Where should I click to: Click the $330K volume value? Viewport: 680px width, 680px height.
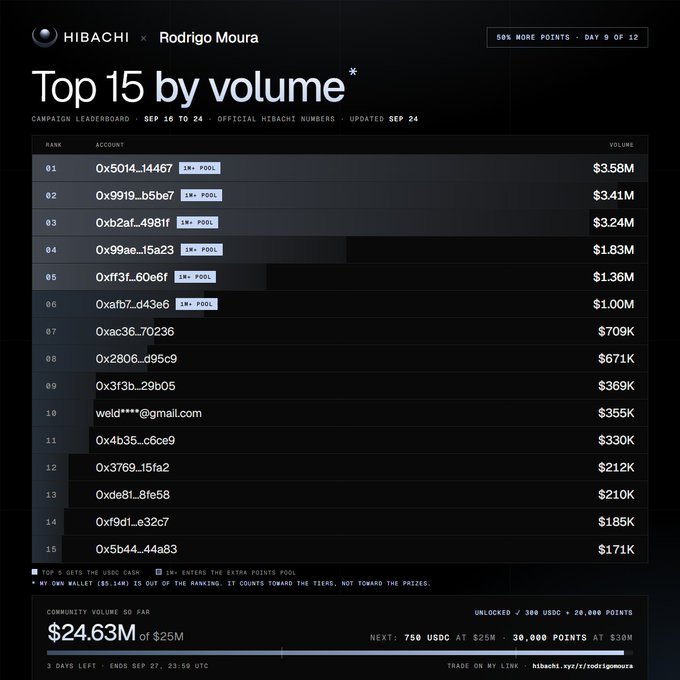[x=616, y=441]
